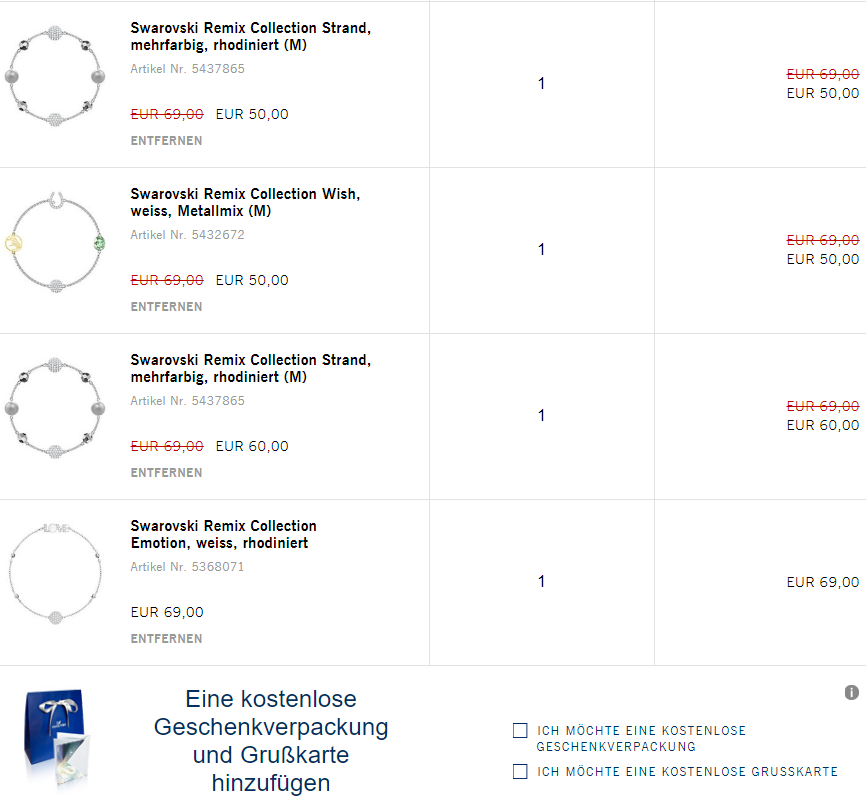The image size is (866, 799).
Task: Tick the free greeting card checkbox
Action: pyautogui.click(x=520, y=771)
